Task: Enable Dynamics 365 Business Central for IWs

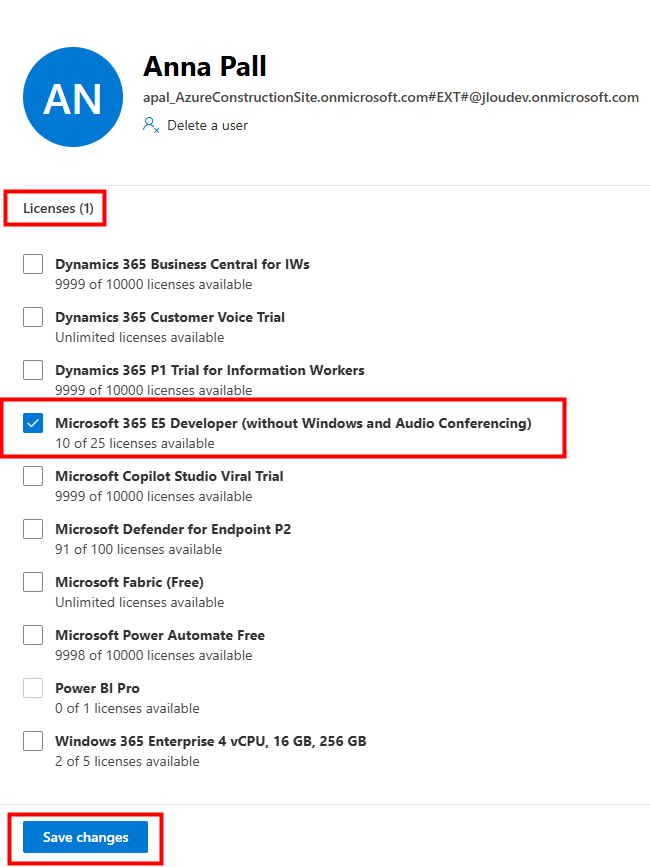Action: [34, 264]
